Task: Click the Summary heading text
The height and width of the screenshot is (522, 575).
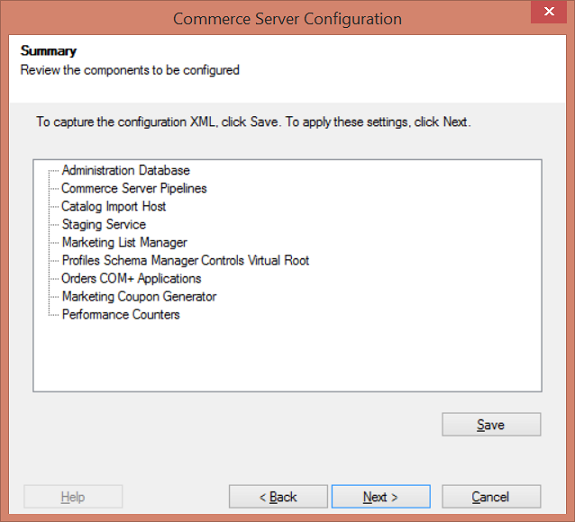Action: pyautogui.click(x=48, y=51)
